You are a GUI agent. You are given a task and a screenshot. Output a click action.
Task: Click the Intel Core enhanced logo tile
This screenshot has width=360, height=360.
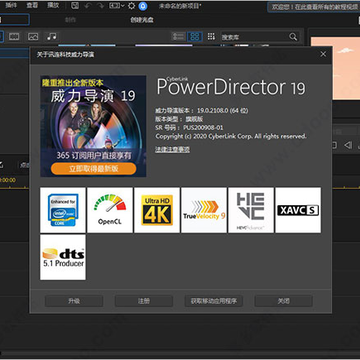(x=63, y=210)
